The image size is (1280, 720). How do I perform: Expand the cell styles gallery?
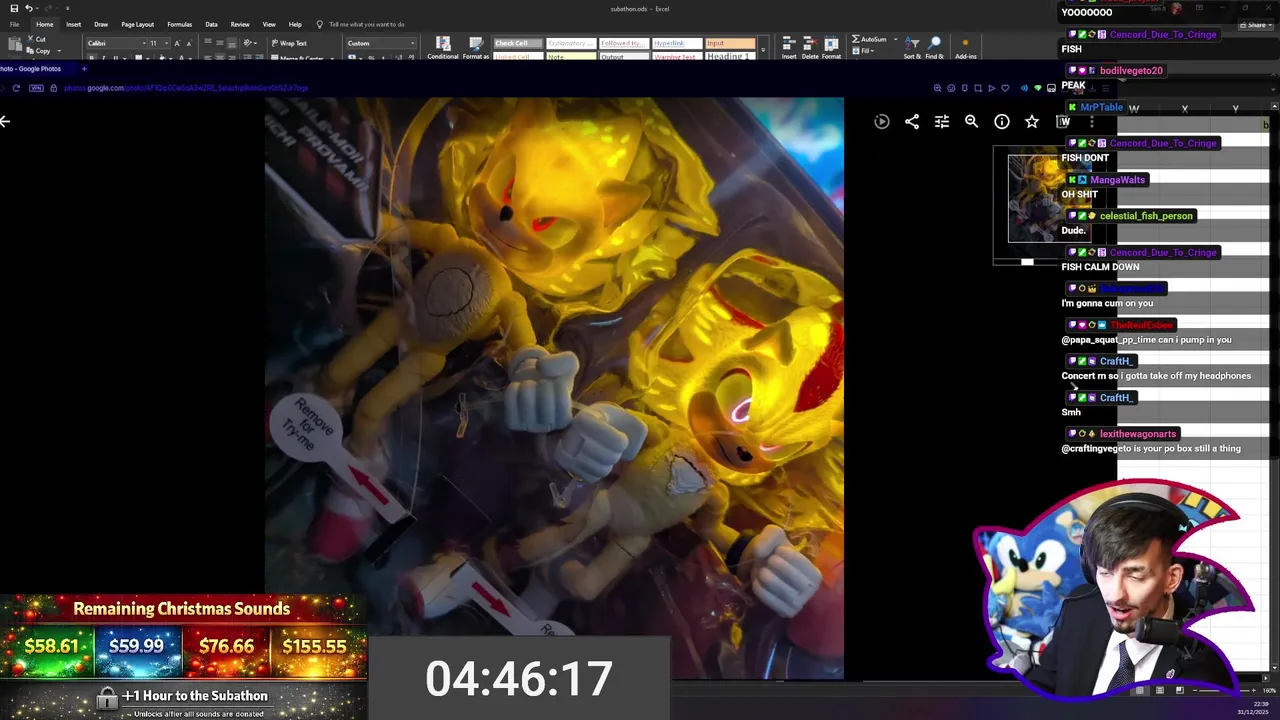[763, 52]
